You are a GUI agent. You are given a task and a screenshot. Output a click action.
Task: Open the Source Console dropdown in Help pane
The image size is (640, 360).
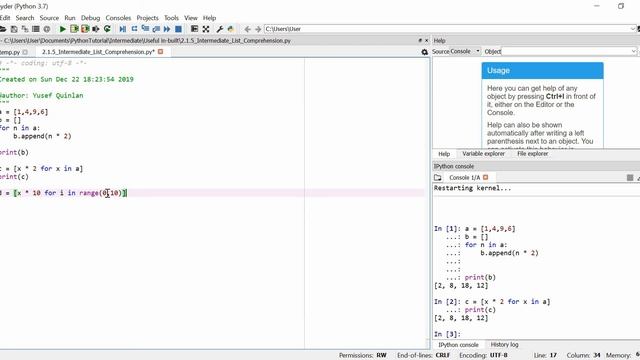pos(465,51)
